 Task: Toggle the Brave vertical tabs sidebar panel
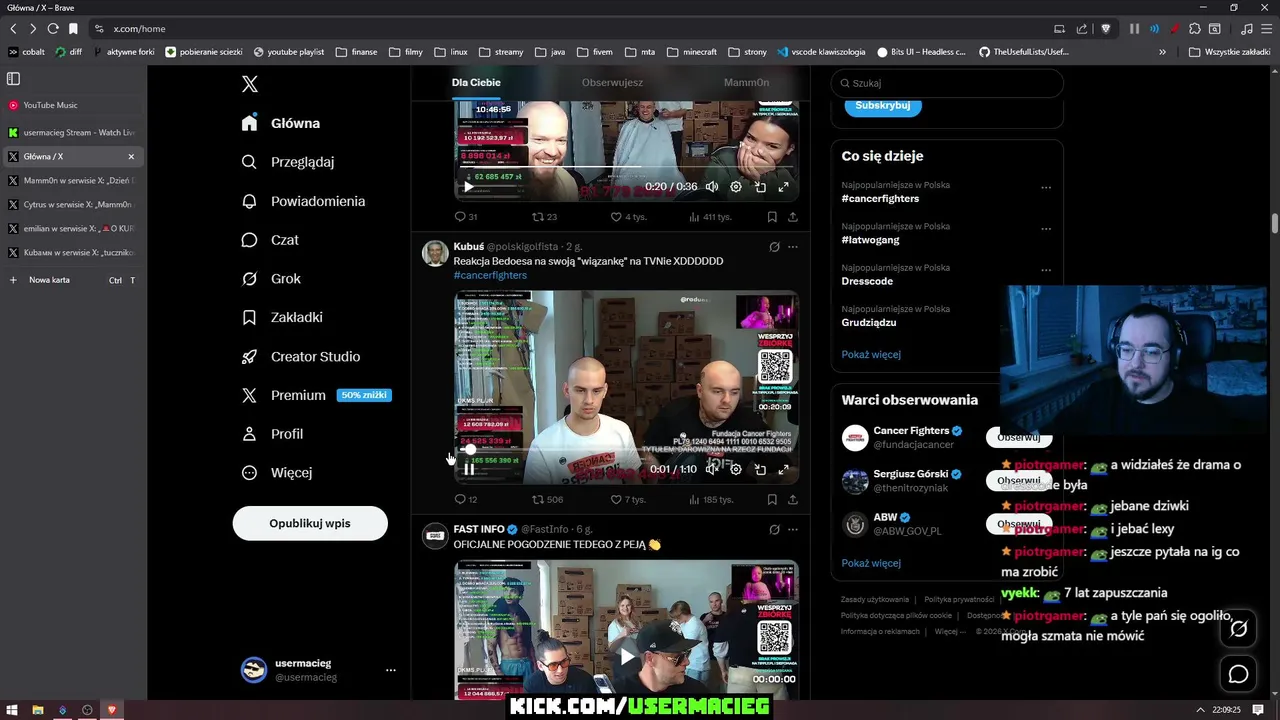coord(13,78)
